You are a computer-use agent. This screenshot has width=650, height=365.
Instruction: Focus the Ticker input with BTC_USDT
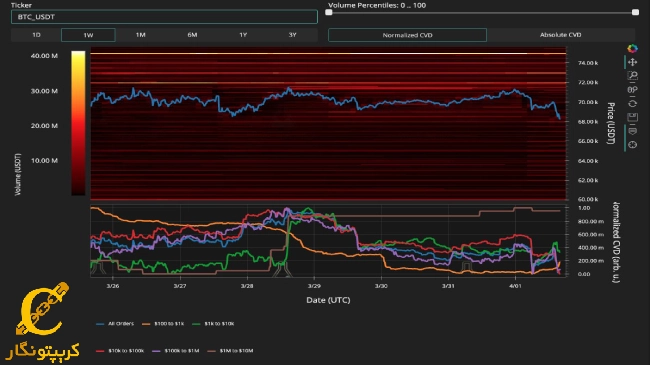pos(164,17)
